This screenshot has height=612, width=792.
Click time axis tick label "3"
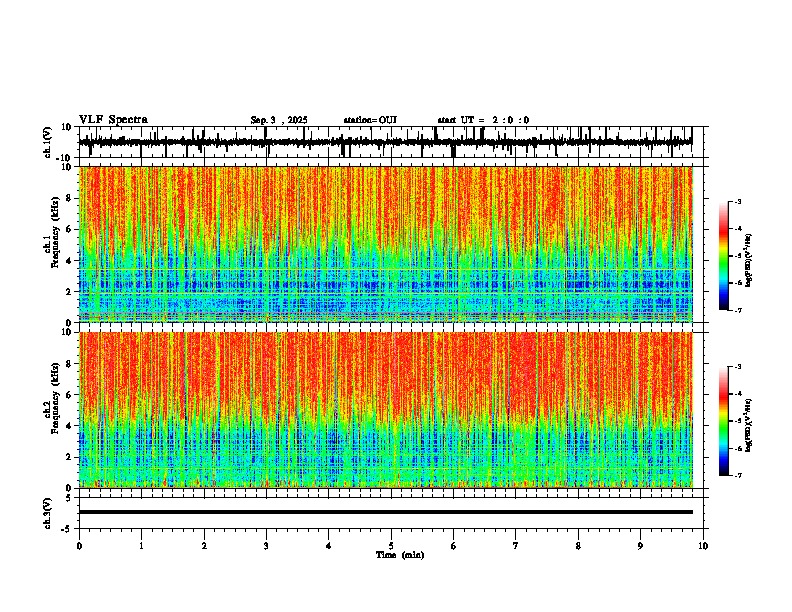pos(266,546)
